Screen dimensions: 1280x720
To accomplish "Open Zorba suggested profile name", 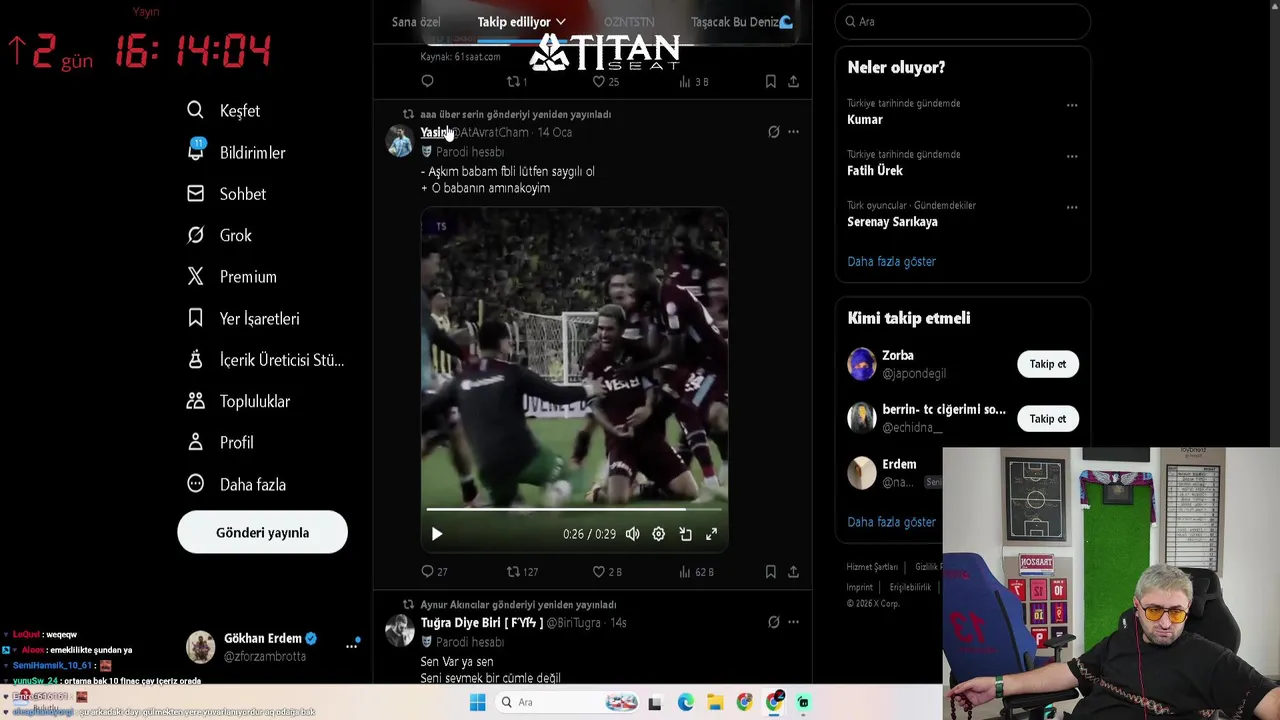I will click(897, 355).
